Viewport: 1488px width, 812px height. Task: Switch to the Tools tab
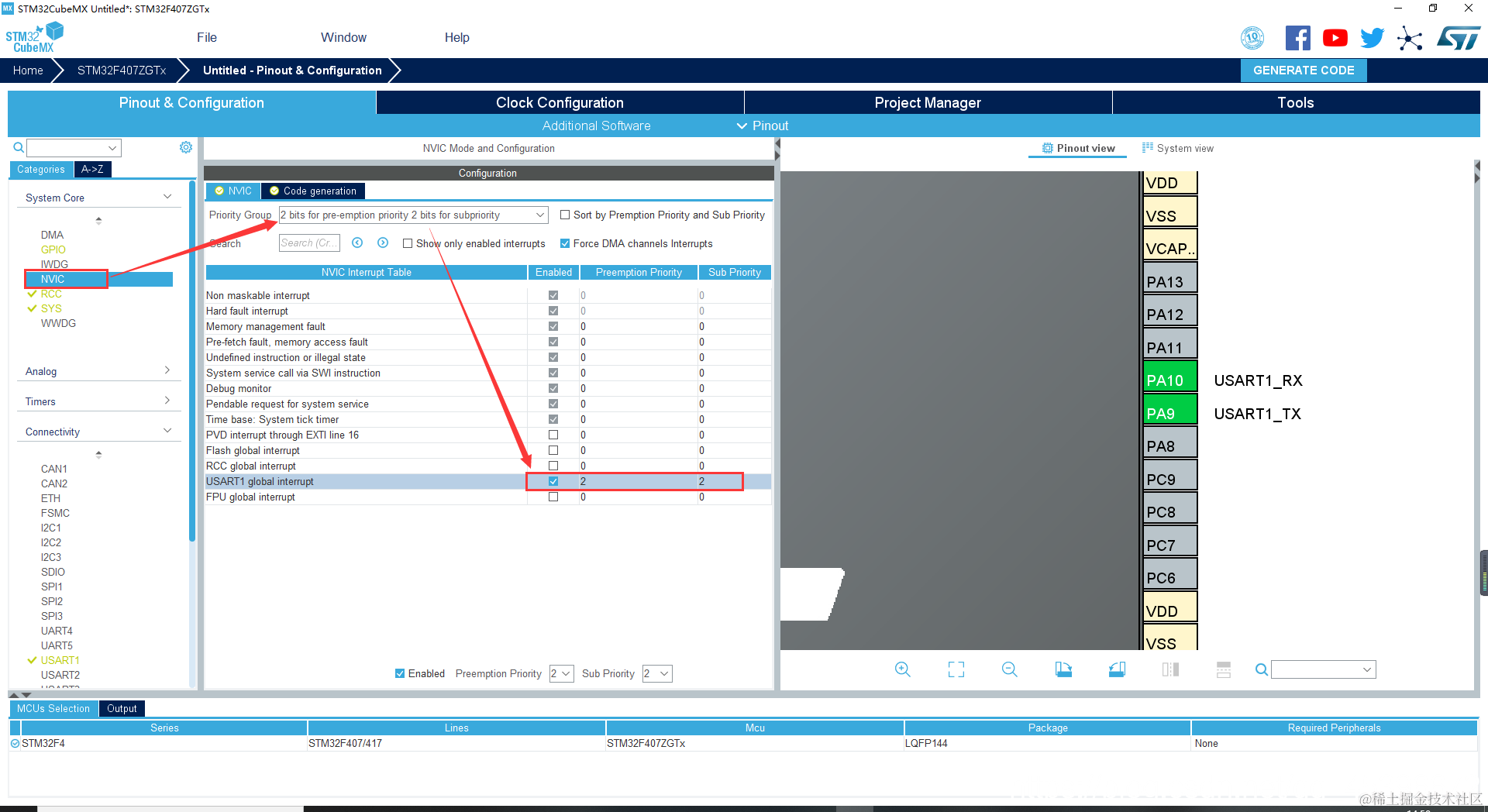point(1296,102)
